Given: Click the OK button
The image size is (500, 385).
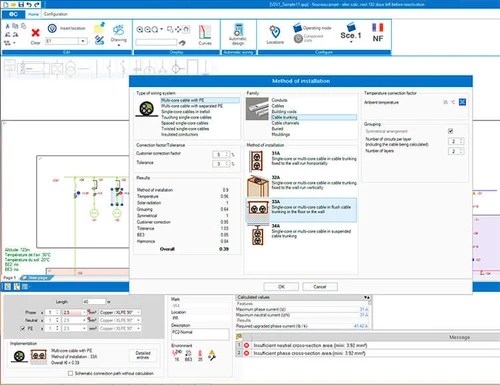Looking at the screenshot, I should point(281,287).
